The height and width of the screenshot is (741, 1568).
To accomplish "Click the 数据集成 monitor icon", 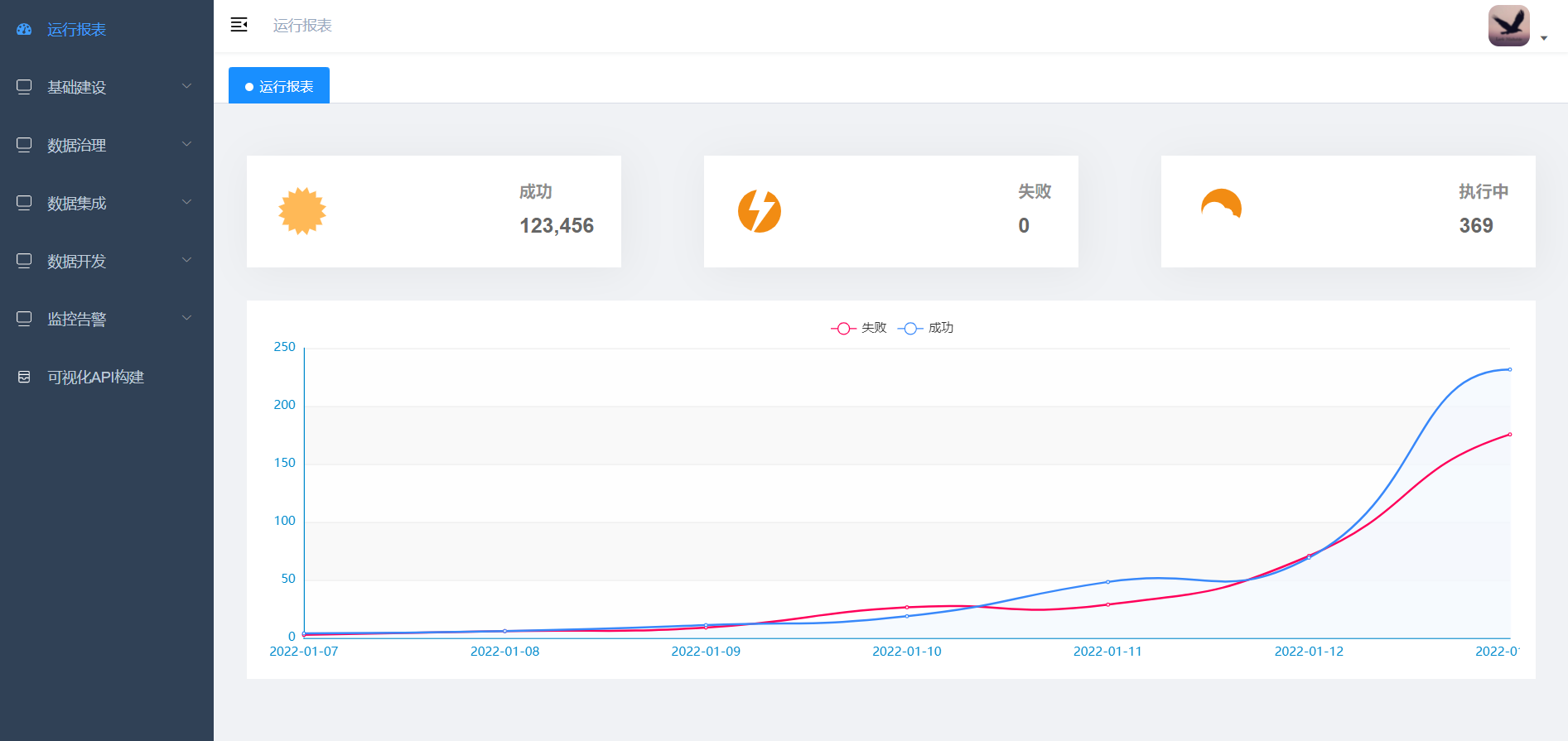I will click(24, 203).
